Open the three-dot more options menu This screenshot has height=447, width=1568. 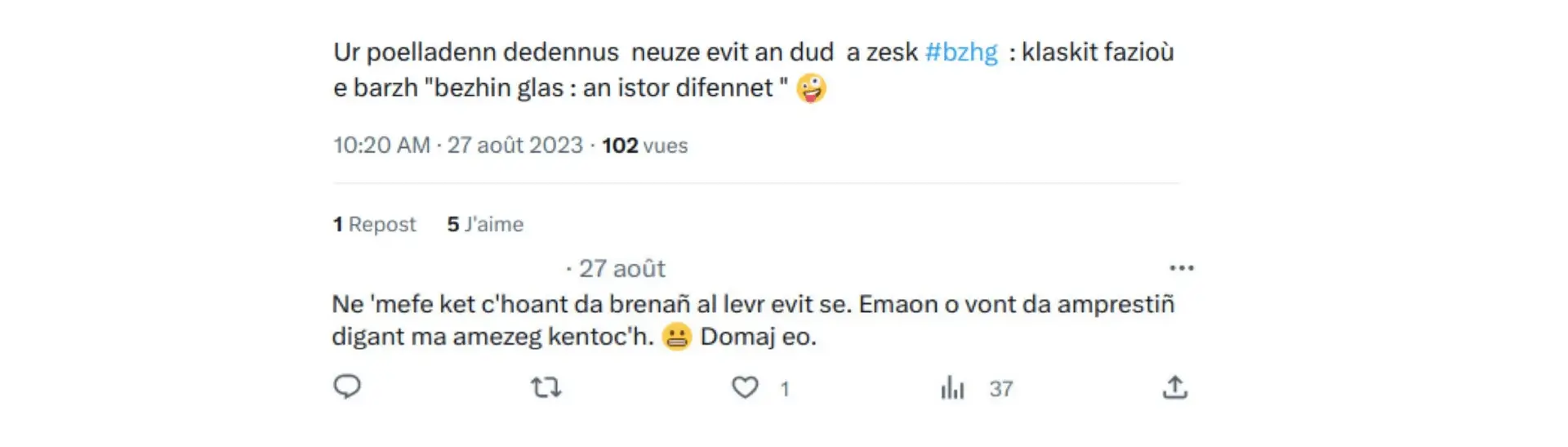1181,268
